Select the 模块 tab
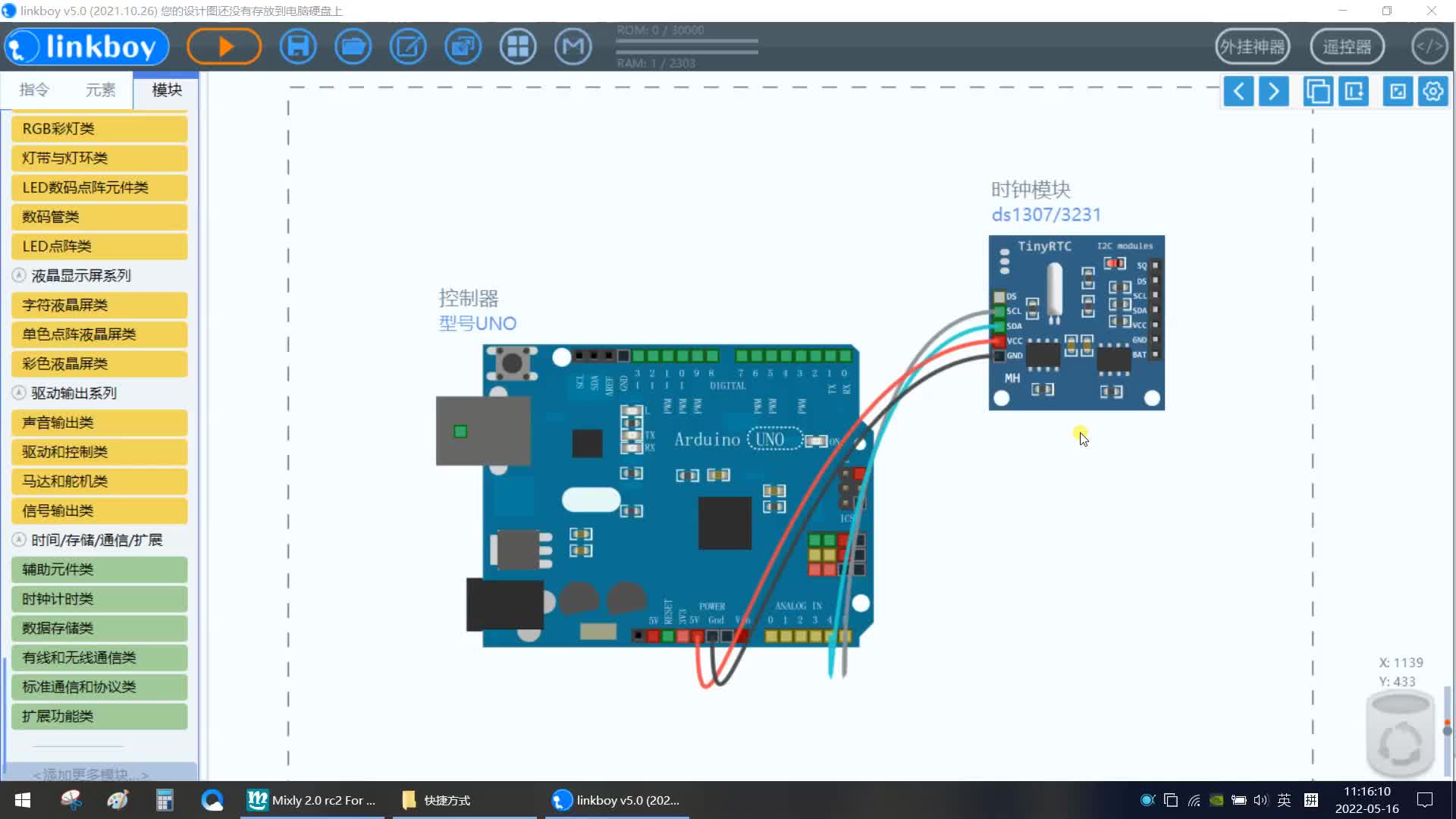1456x819 pixels. (166, 90)
